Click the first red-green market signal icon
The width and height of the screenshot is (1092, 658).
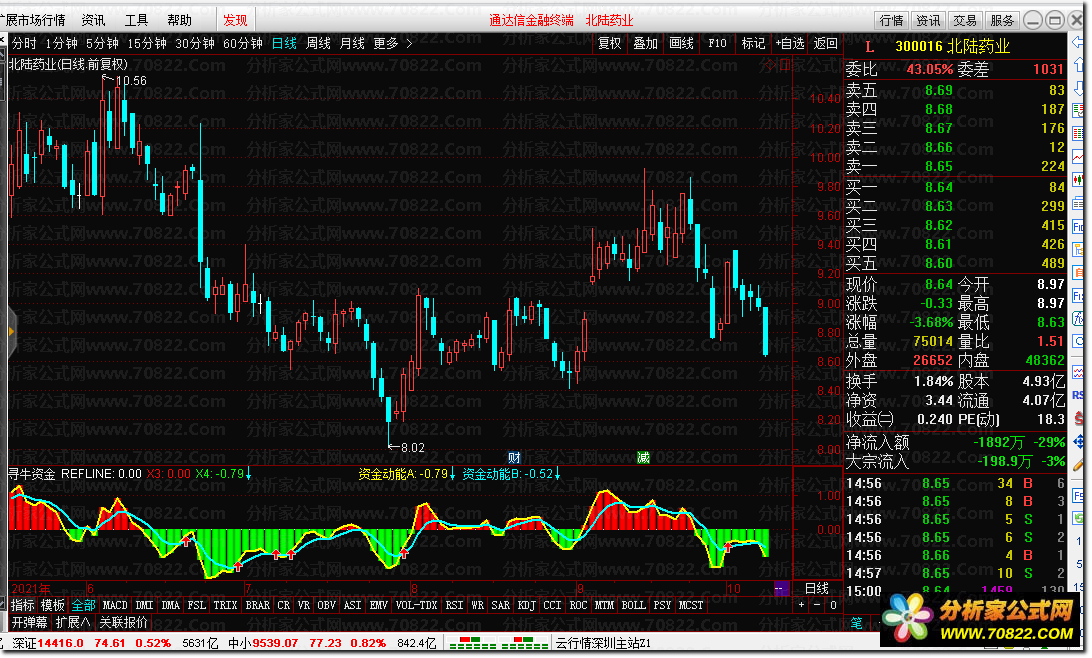(472, 643)
